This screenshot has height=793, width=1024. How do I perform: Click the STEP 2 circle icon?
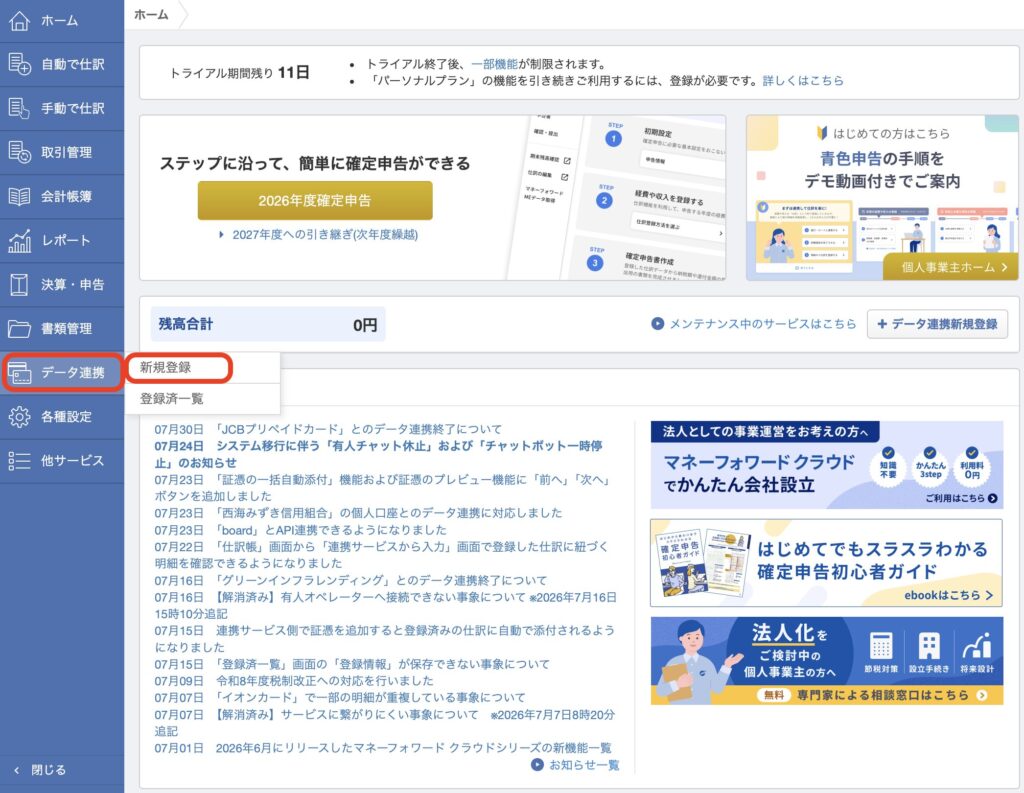tap(604, 201)
